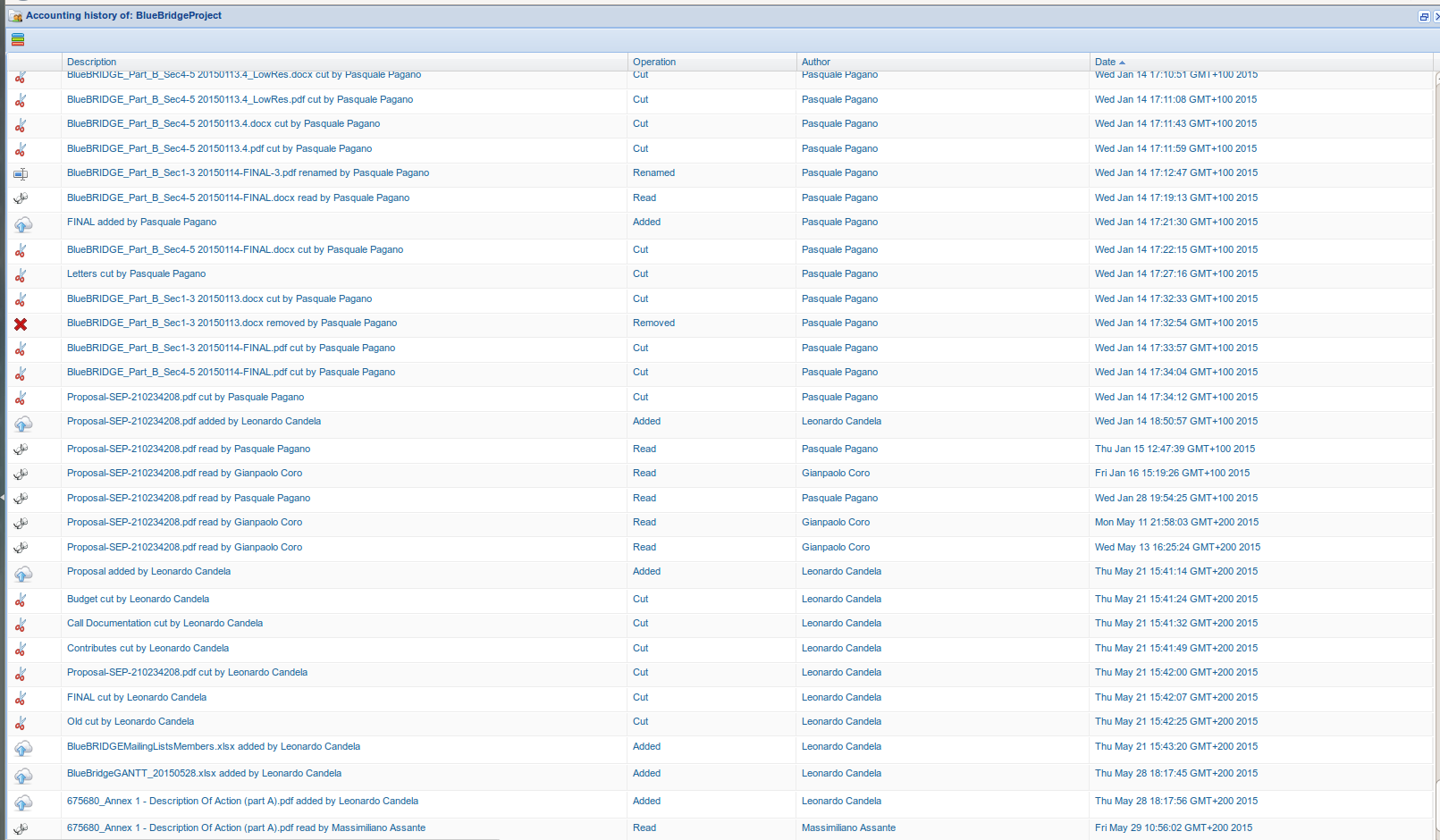Click the left edge panel collapse arrow
Image resolution: width=1440 pixels, height=840 pixels.
pos(3,496)
